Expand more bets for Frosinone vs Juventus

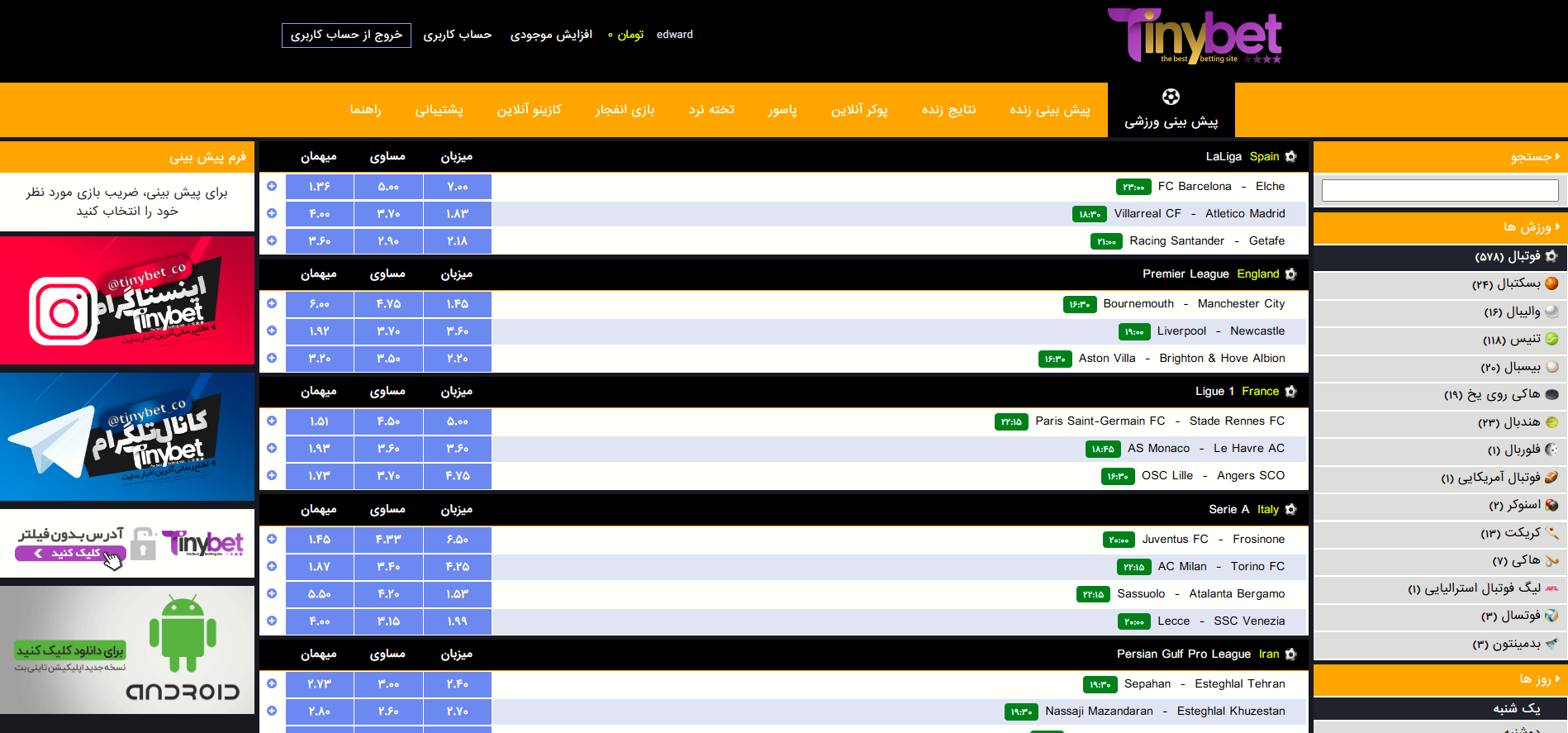(x=272, y=539)
